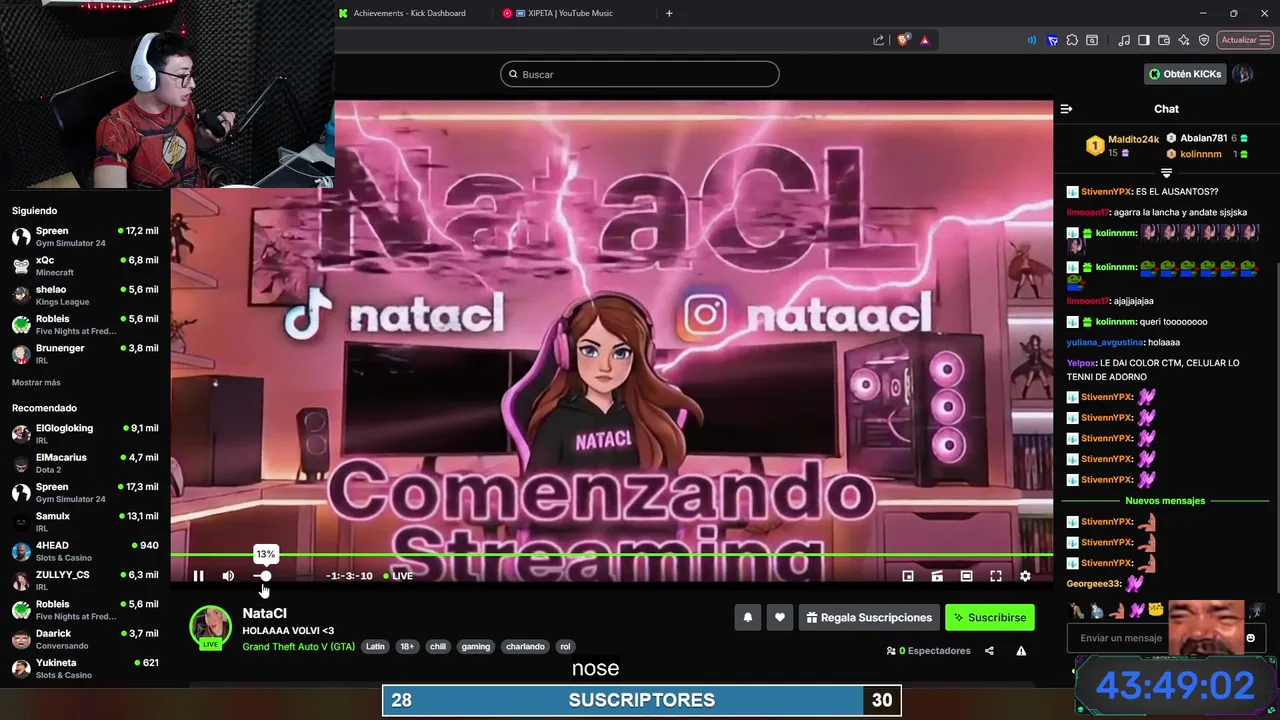Open Brave Wallet icon
This screenshot has height=720, width=1280.
click(1164, 40)
